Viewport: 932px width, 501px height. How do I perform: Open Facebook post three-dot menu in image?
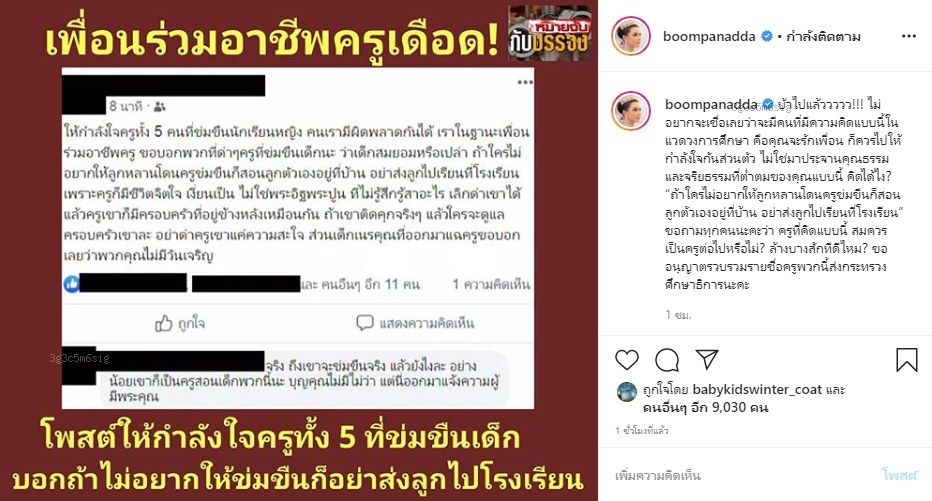(525, 82)
